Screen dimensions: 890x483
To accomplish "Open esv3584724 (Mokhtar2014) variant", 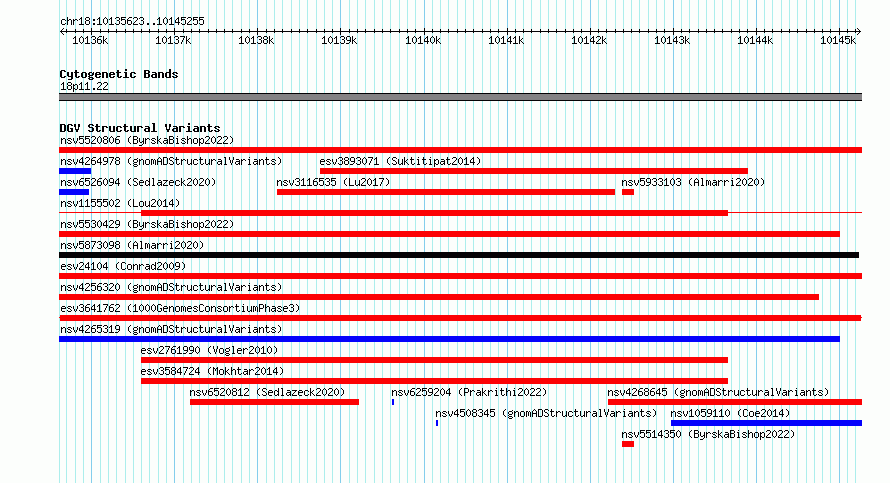I will [x=212, y=371].
